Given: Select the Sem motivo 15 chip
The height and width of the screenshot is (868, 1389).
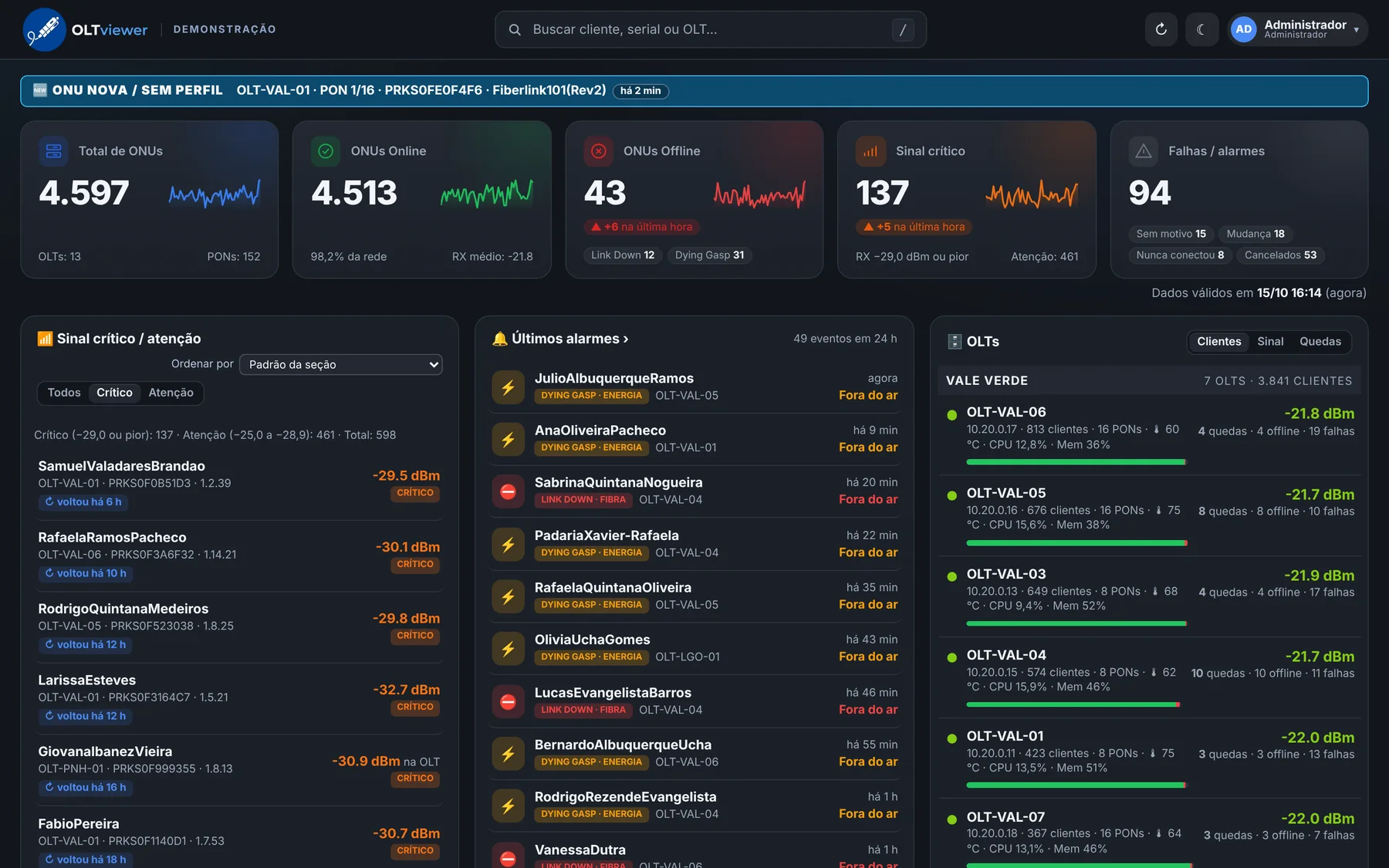Looking at the screenshot, I should click(1171, 234).
